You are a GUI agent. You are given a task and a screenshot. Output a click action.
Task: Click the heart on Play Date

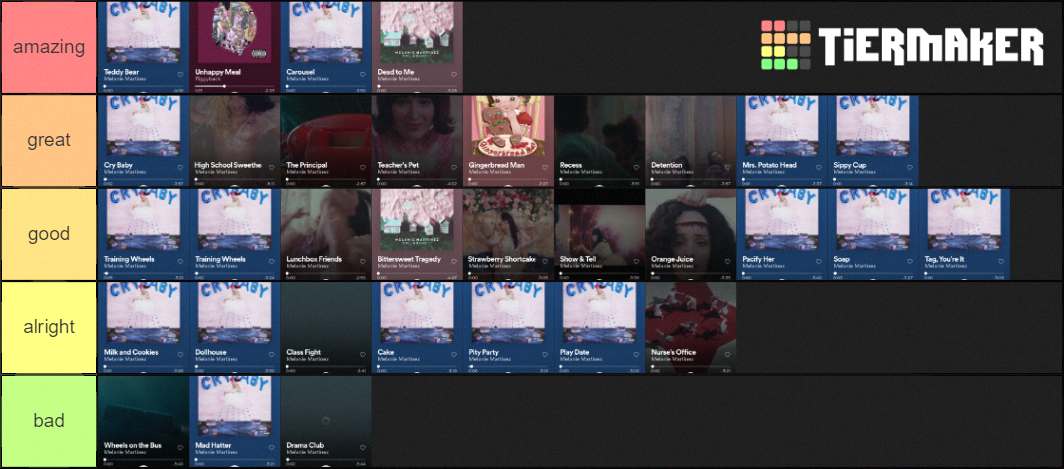point(635,354)
